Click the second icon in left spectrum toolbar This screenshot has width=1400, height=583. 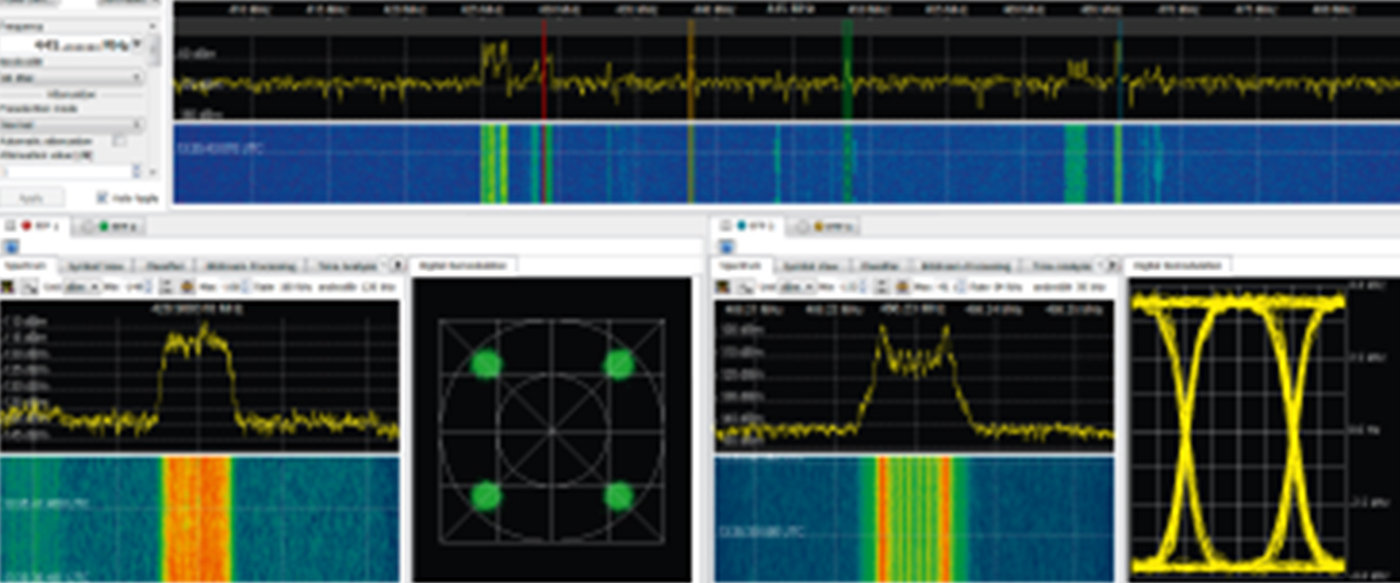tap(30, 287)
